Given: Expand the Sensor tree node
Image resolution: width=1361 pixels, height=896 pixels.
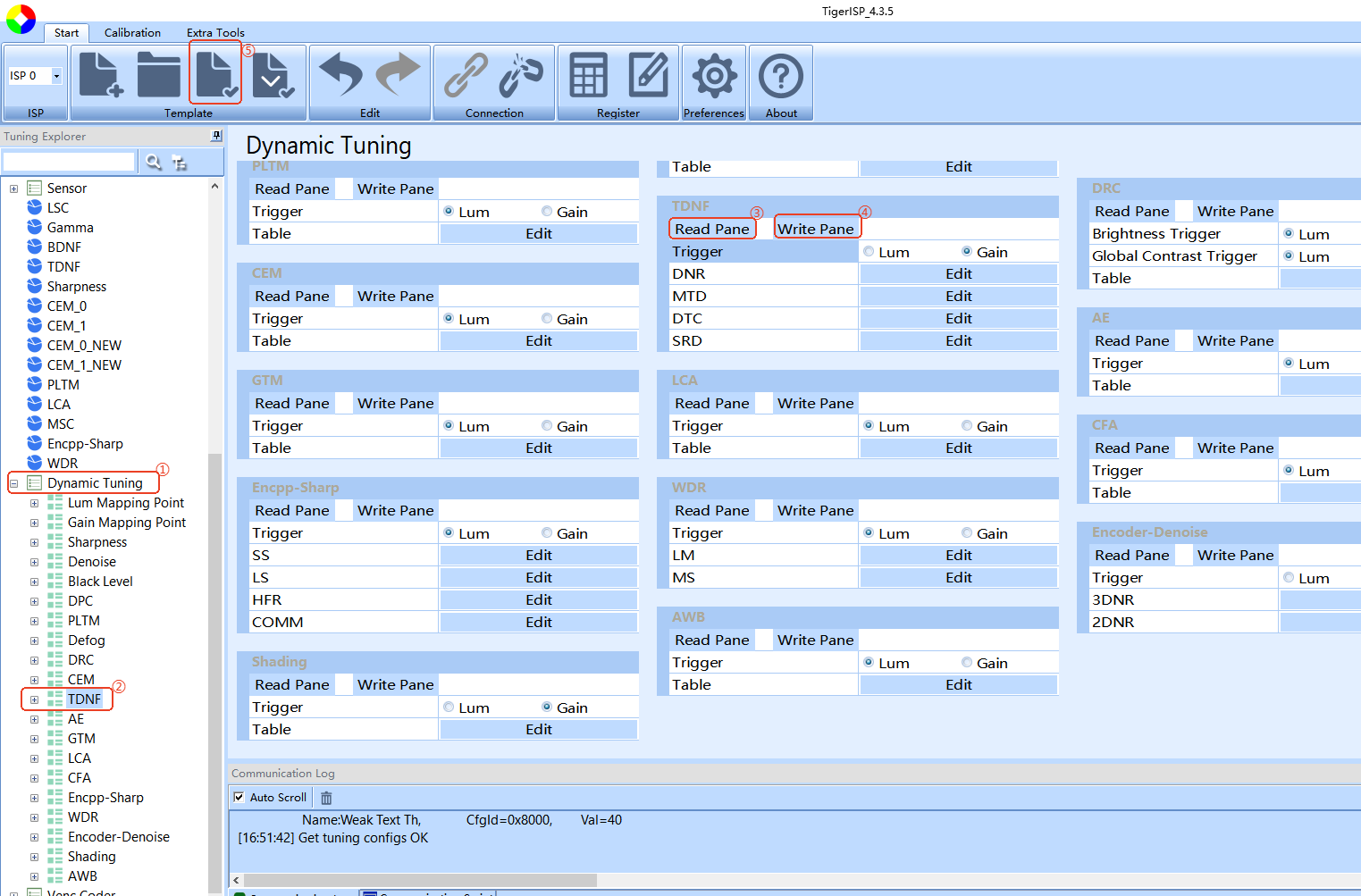Looking at the screenshot, I should click(x=13, y=188).
